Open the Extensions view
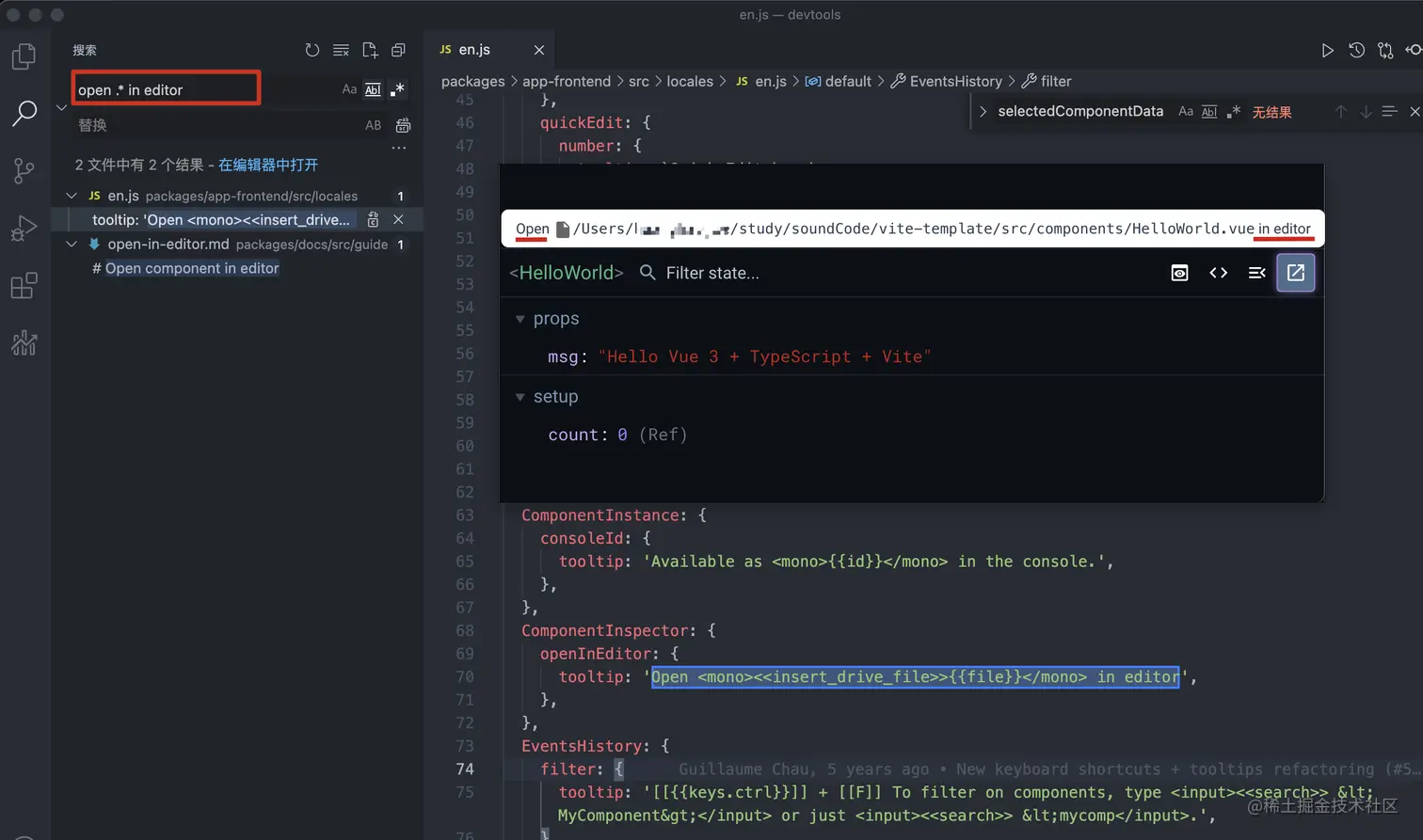The height and width of the screenshot is (840, 1423). [24, 286]
